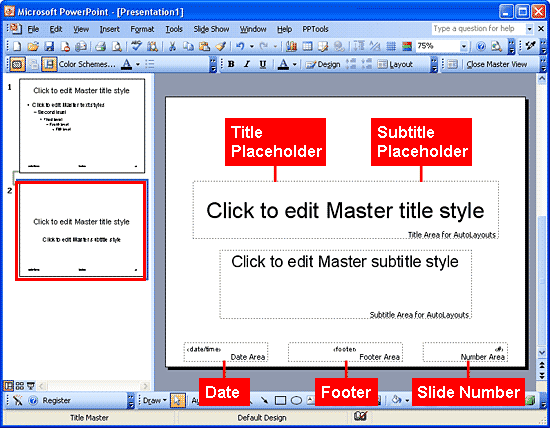Toggle Underline formatting
Screen dimensions: 550x428
(263, 64)
